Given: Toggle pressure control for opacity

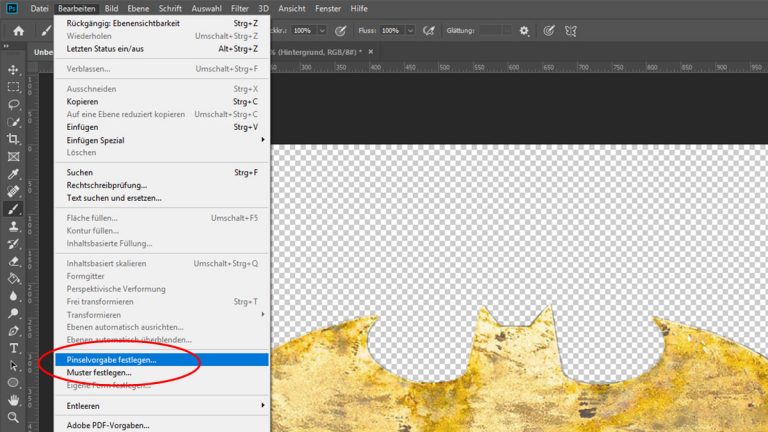Looking at the screenshot, I should [x=341, y=31].
